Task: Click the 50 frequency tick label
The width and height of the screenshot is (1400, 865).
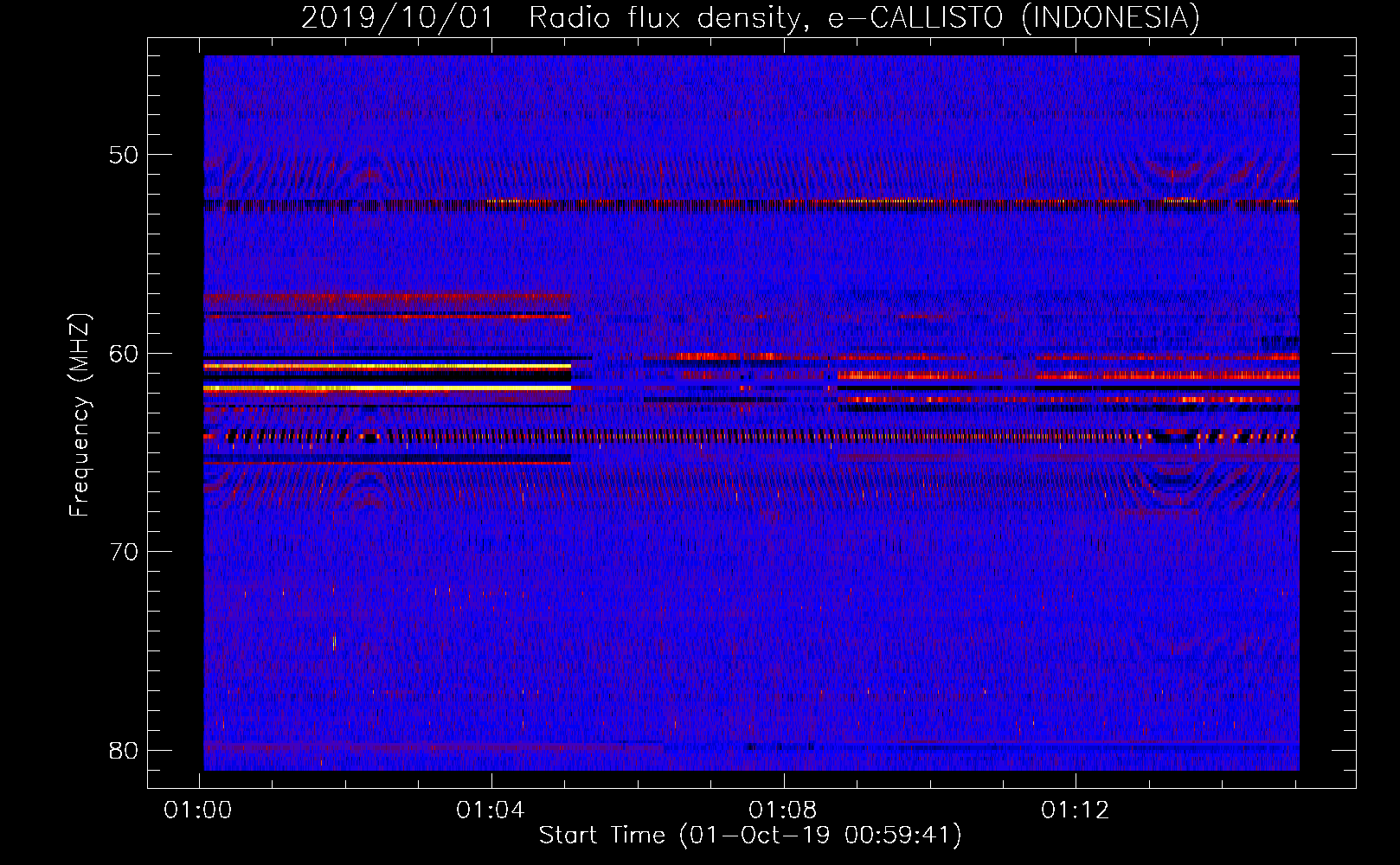Action: (124, 155)
